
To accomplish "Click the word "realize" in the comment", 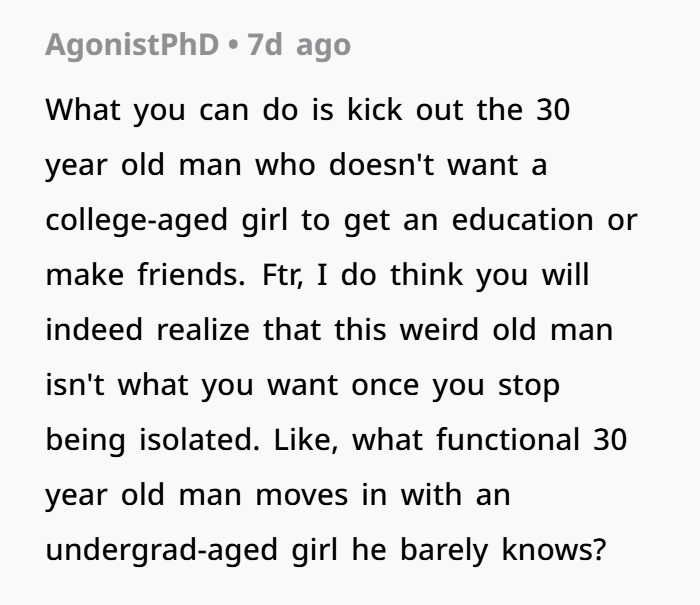I will [209, 330].
